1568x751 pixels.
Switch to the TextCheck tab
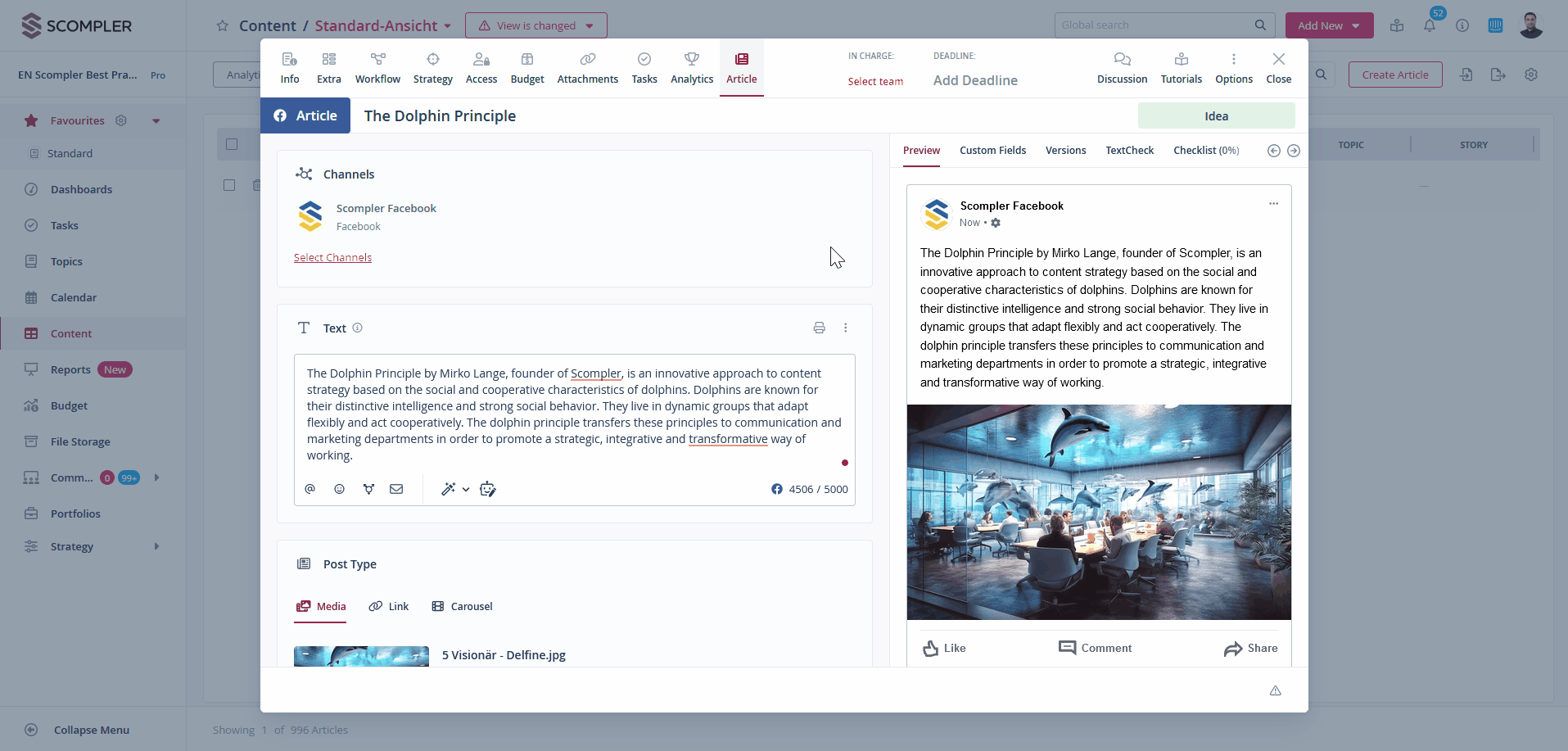tap(1129, 151)
